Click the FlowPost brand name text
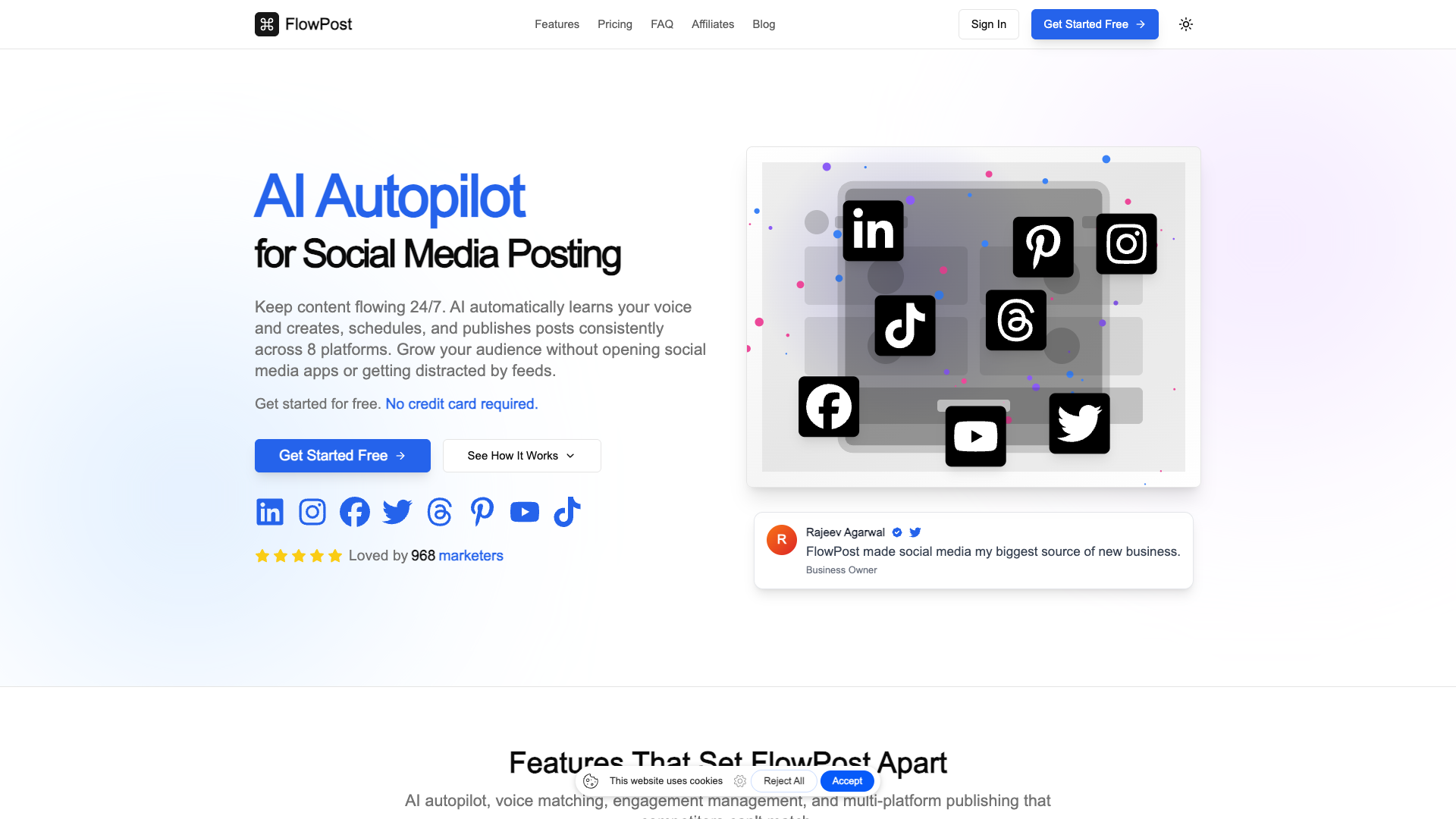The height and width of the screenshot is (819, 1456). coord(318,24)
